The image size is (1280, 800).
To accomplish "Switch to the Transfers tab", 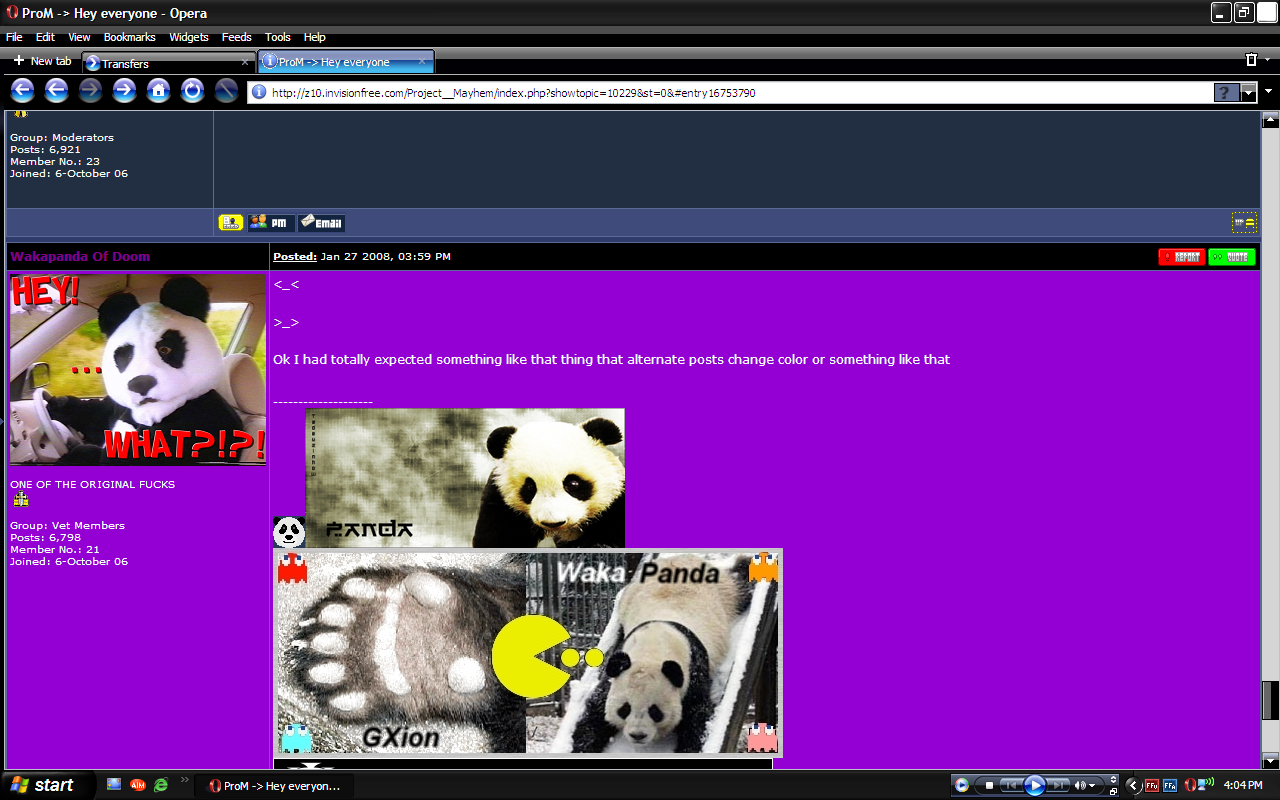I will [160, 63].
